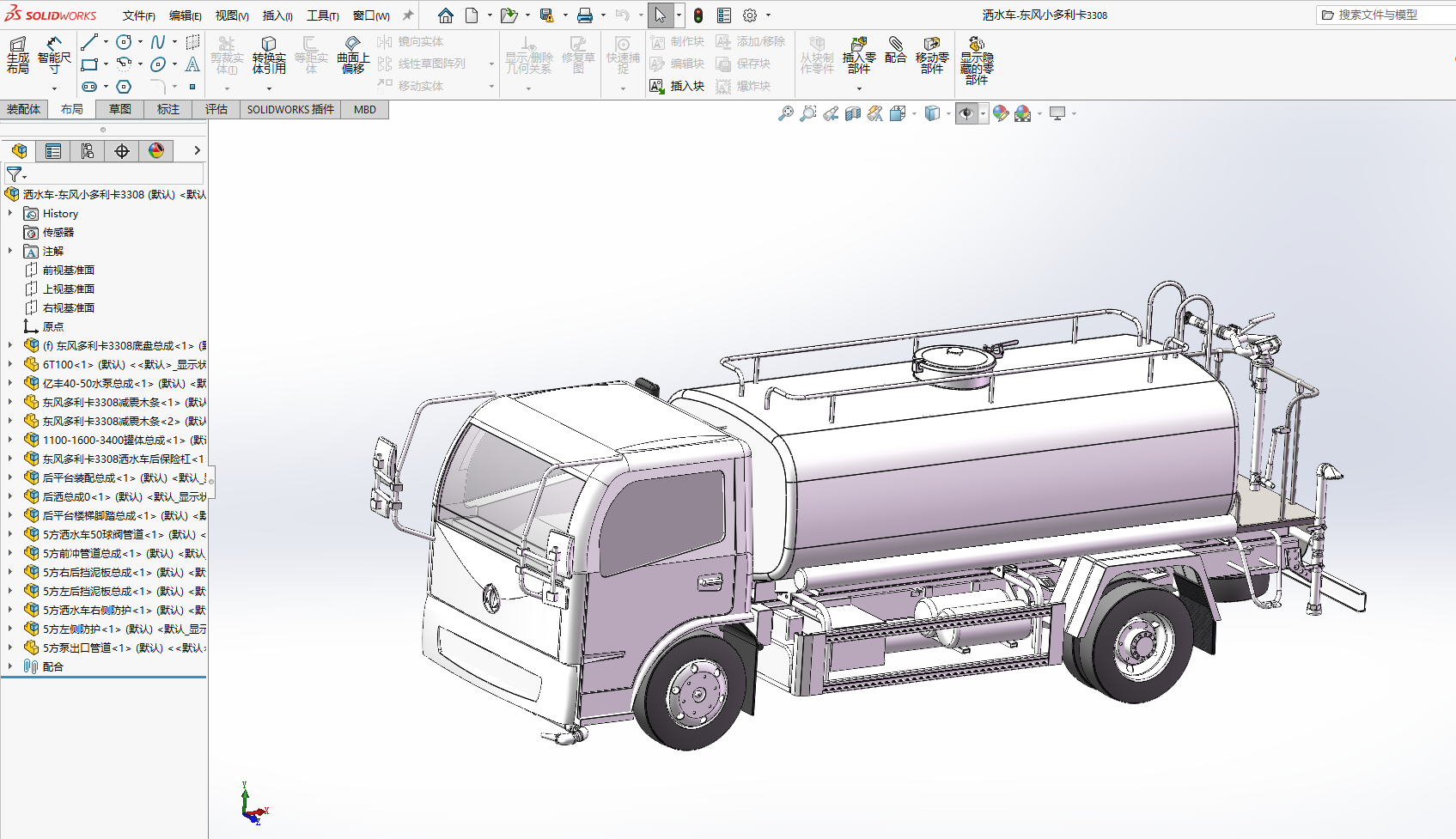
Task: Select the 前视基准面 plane in tree
Action: click(x=69, y=270)
